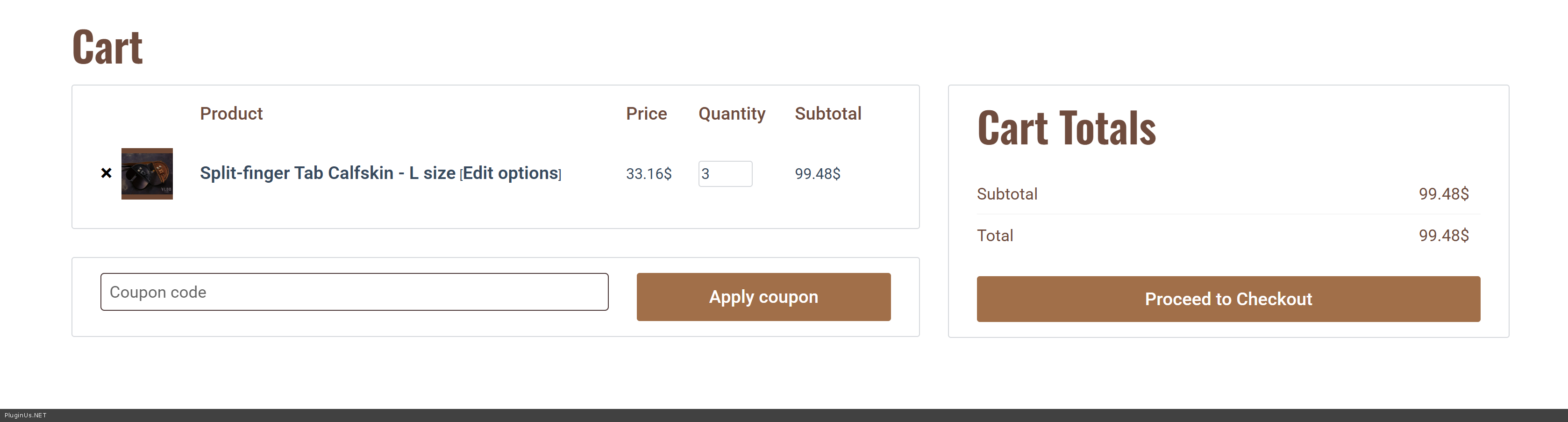Click the PluginUs.NET footer text
1568x422 pixels.
tap(26, 415)
